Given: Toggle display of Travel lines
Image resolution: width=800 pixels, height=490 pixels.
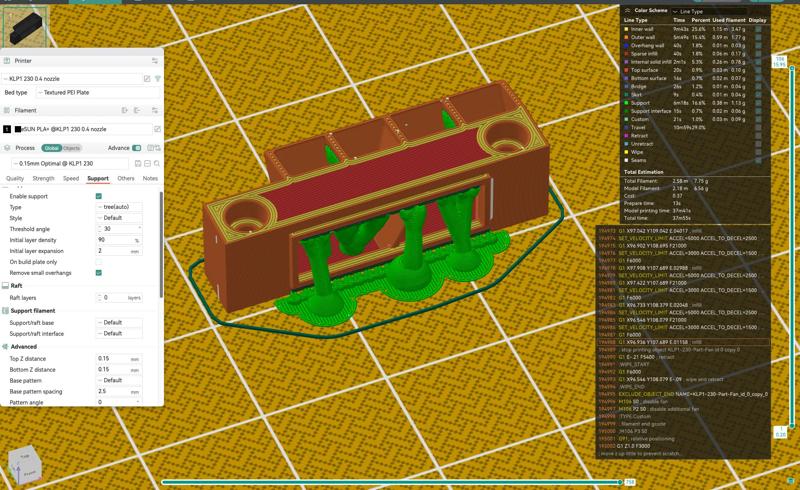Looking at the screenshot, I should tap(758, 127).
